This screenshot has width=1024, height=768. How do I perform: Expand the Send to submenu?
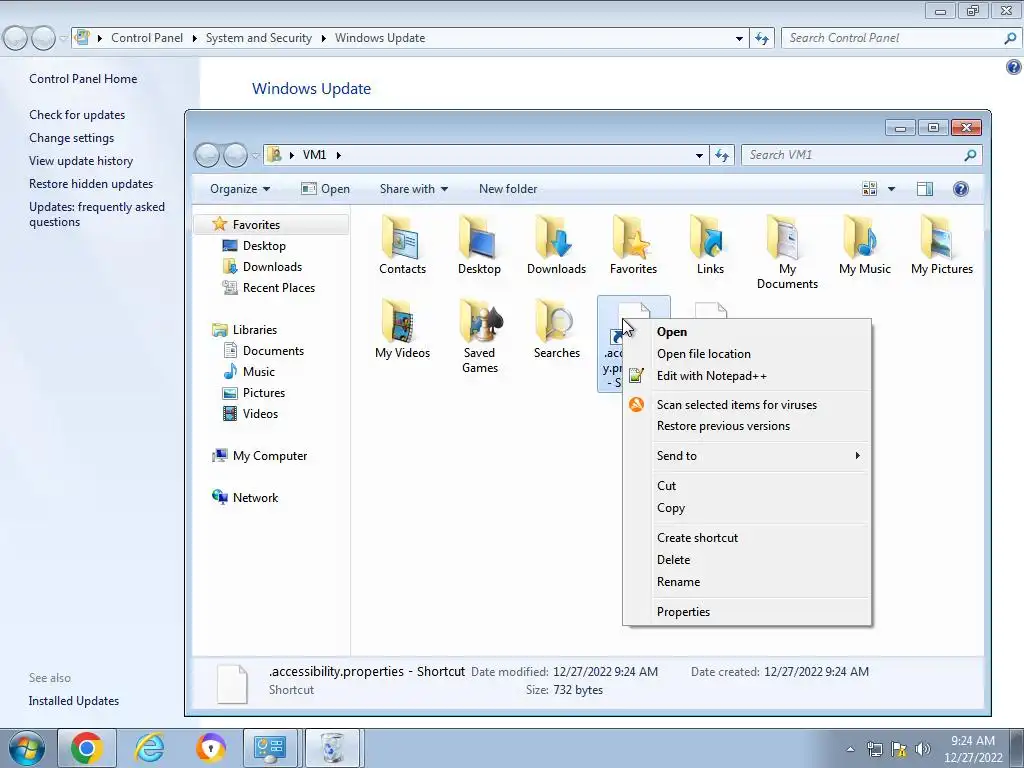click(747, 456)
